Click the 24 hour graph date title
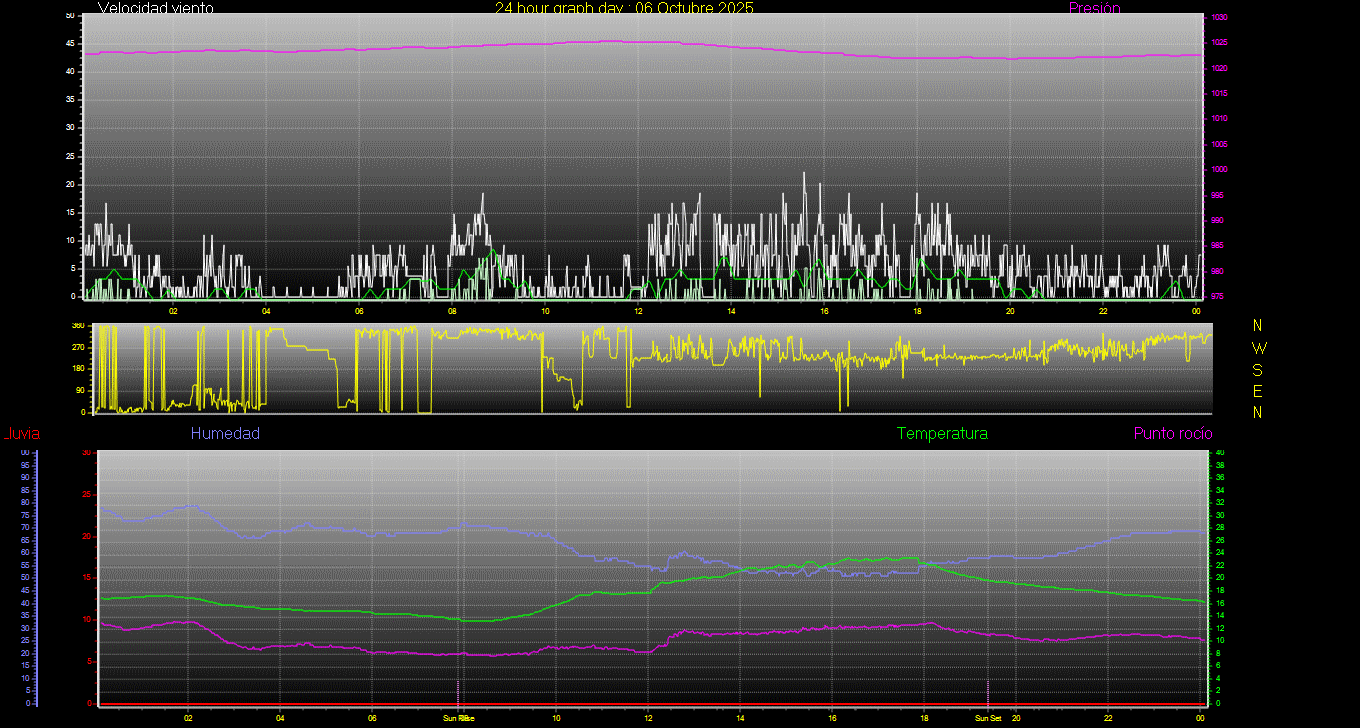 coord(624,8)
